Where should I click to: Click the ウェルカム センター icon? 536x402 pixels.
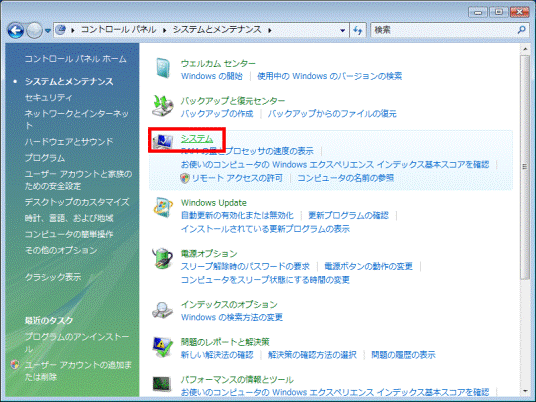(x=163, y=68)
